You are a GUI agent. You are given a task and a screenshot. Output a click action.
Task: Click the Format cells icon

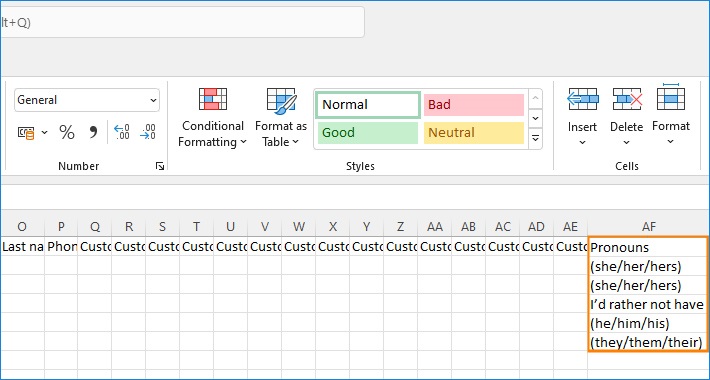coord(671,97)
